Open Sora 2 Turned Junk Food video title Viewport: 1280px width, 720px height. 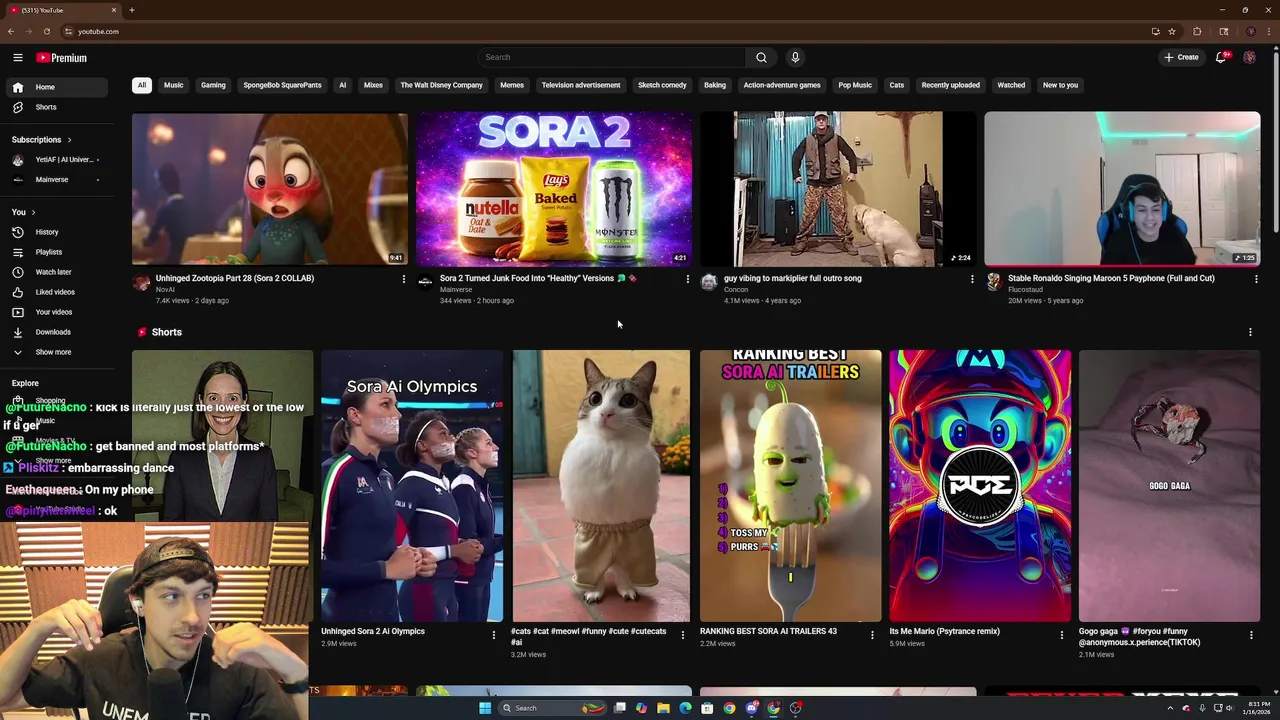538,279
